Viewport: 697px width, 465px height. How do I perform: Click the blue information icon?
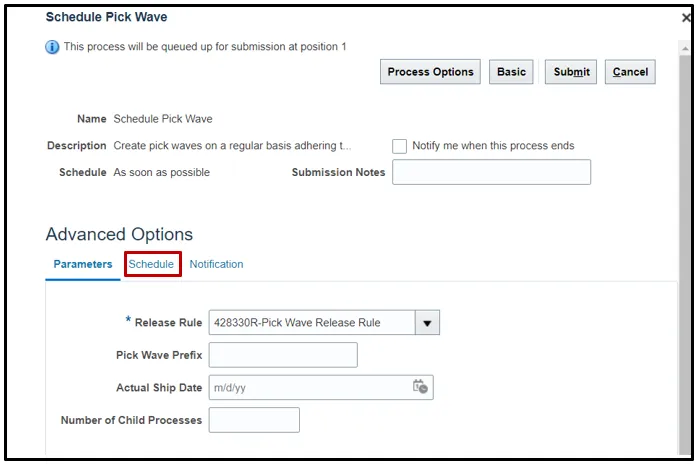53,47
